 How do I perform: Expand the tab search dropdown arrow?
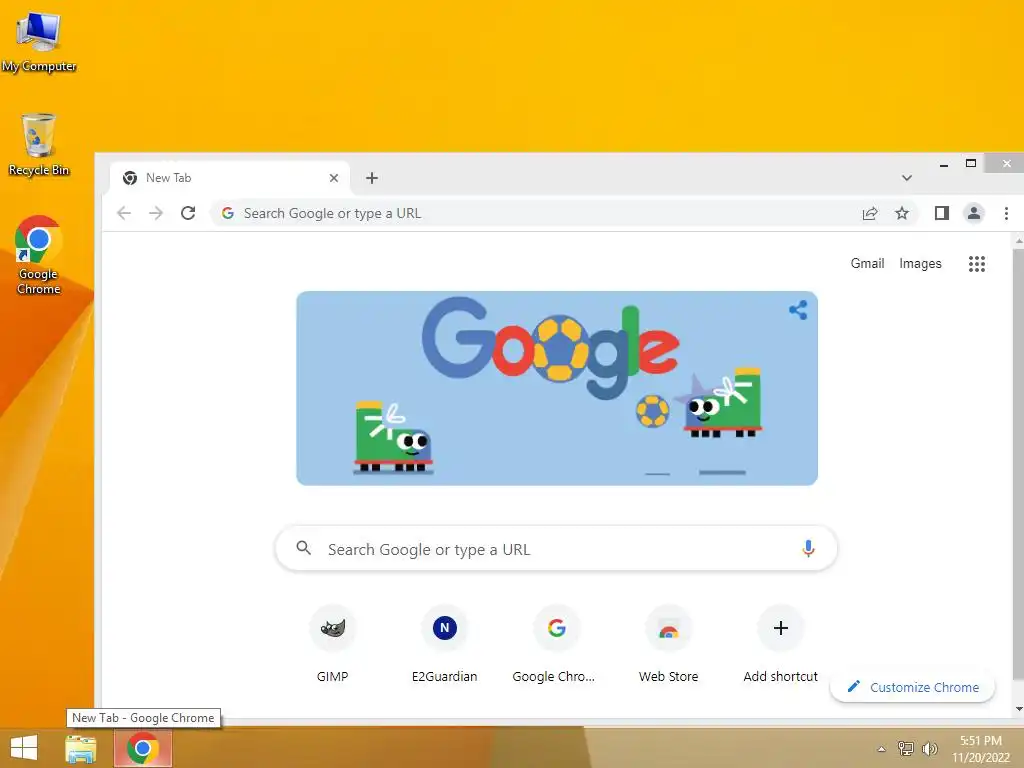pos(906,178)
